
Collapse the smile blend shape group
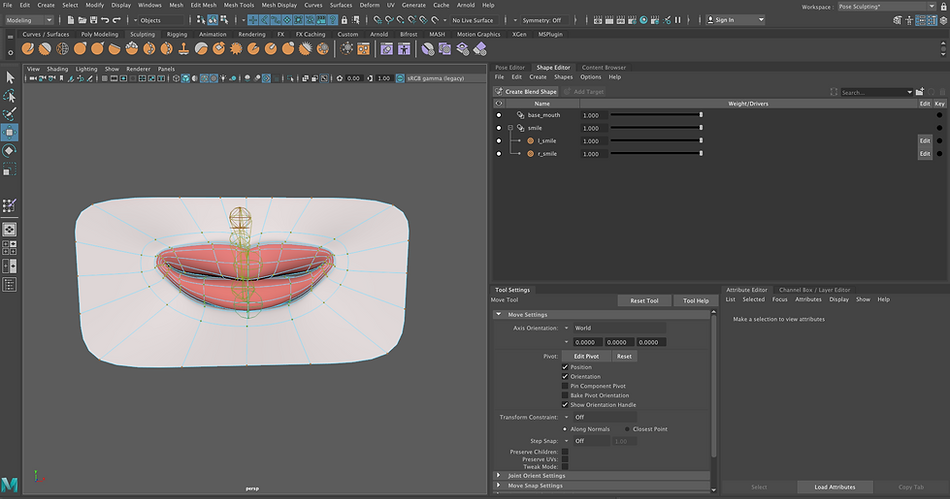(510, 128)
